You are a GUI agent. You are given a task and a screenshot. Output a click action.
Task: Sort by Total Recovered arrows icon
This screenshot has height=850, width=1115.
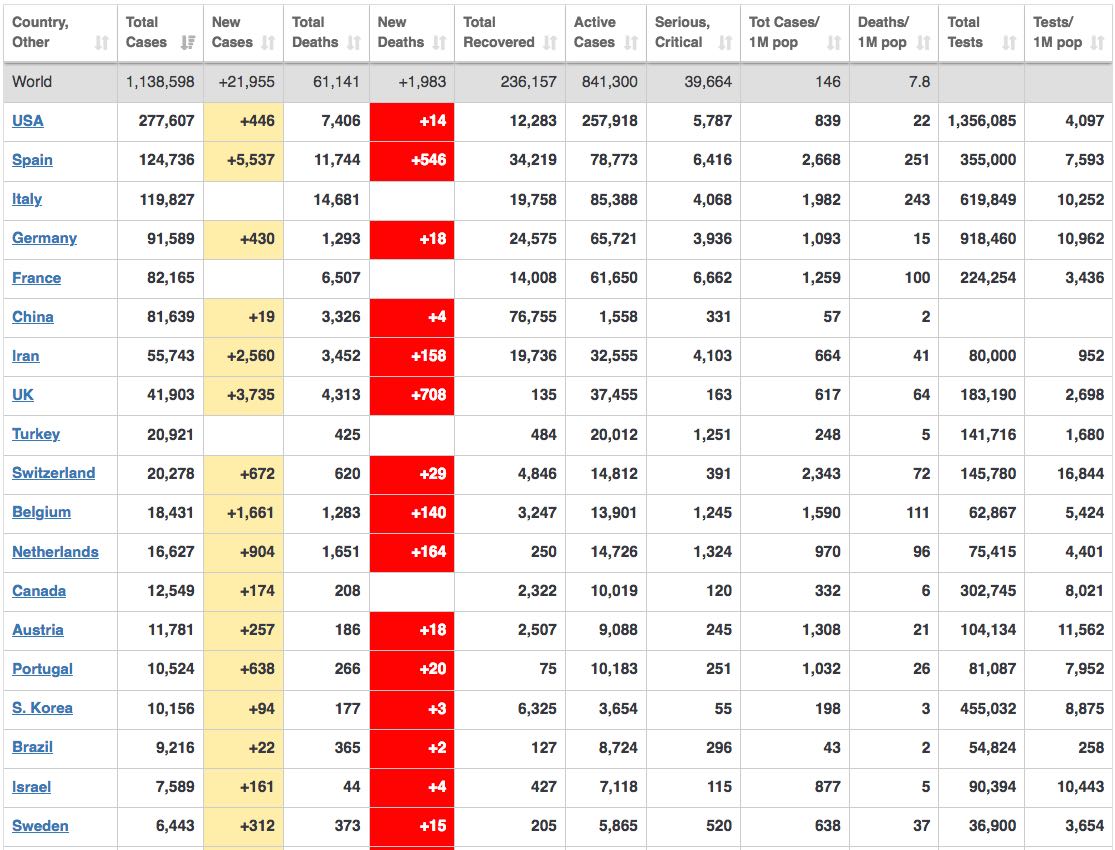point(550,43)
